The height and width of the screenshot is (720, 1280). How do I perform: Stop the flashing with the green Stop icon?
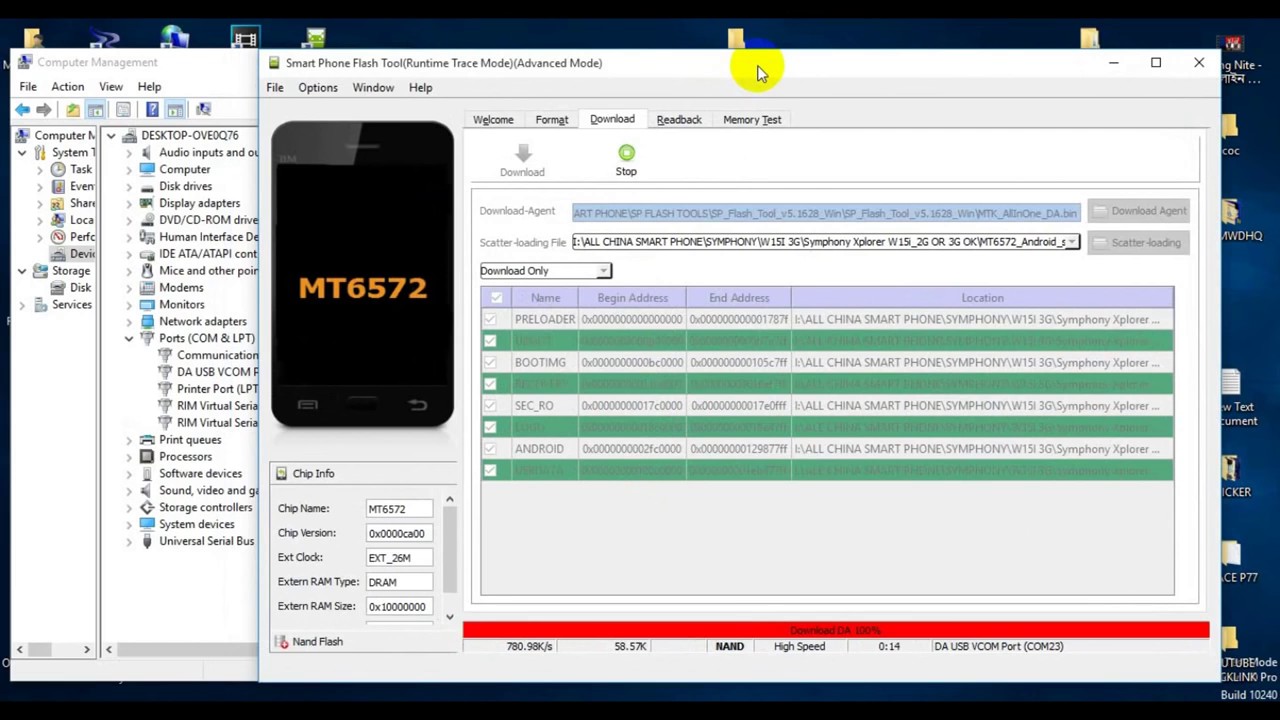click(626, 153)
